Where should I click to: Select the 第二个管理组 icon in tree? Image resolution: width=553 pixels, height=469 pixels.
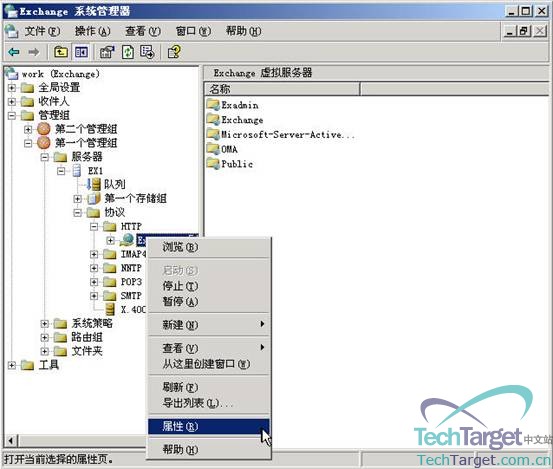point(44,129)
